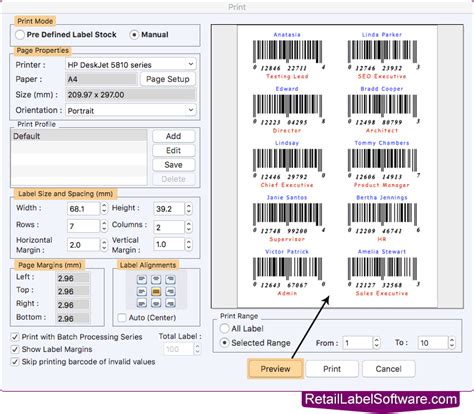The image size is (474, 414).
Task: Adjust the Horizontal Margin stepper
Action: tap(104, 245)
